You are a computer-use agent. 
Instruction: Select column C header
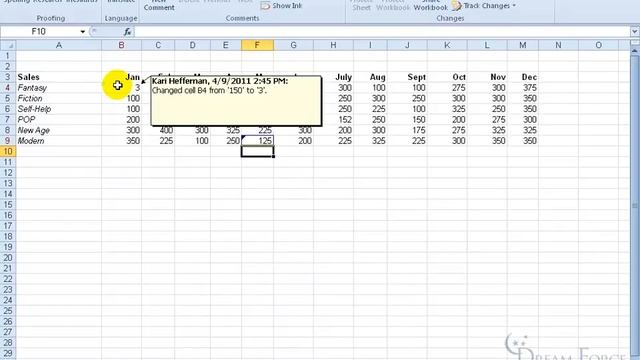point(158,45)
